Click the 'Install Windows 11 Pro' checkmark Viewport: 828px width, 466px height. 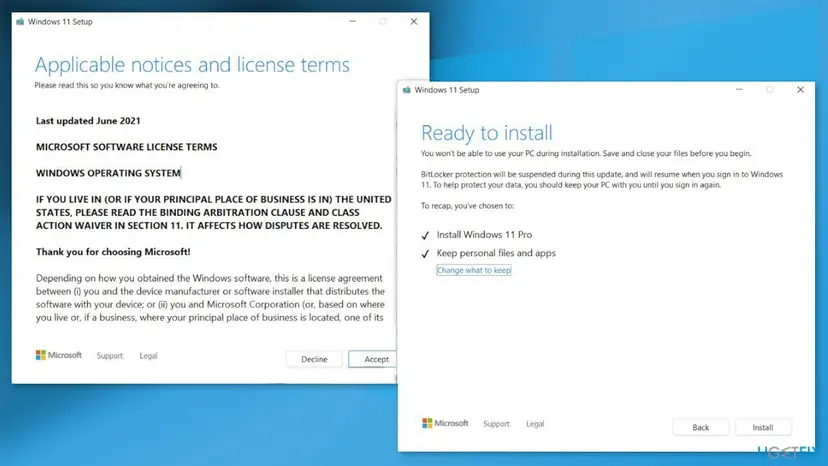point(425,235)
